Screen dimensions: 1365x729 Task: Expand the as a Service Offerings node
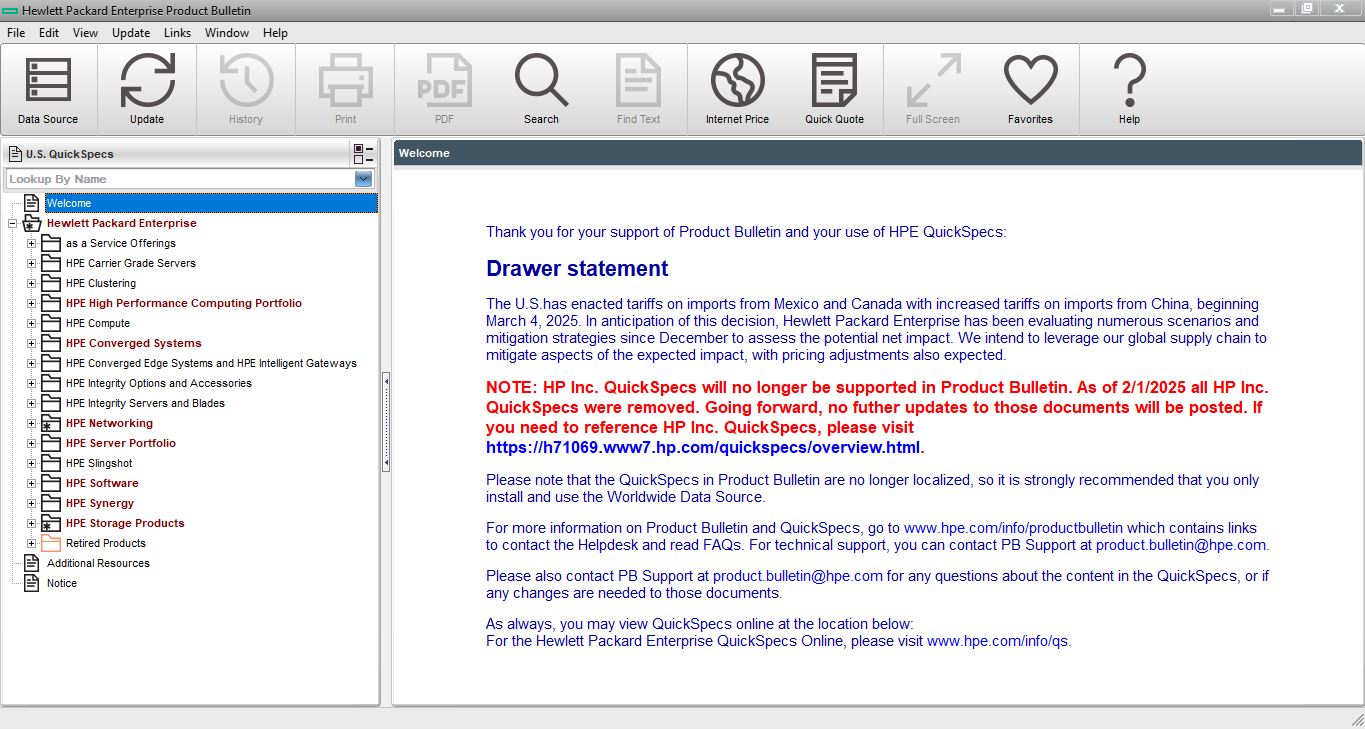pyautogui.click(x=31, y=243)
